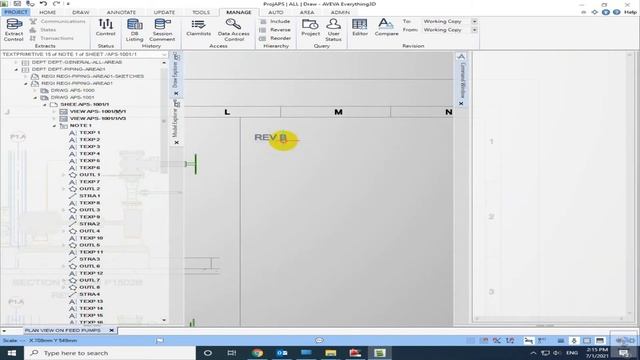Viewport: 640px width, 360px height.
Task: Open the Claimlists tool
Action: [x=198, y=28]
